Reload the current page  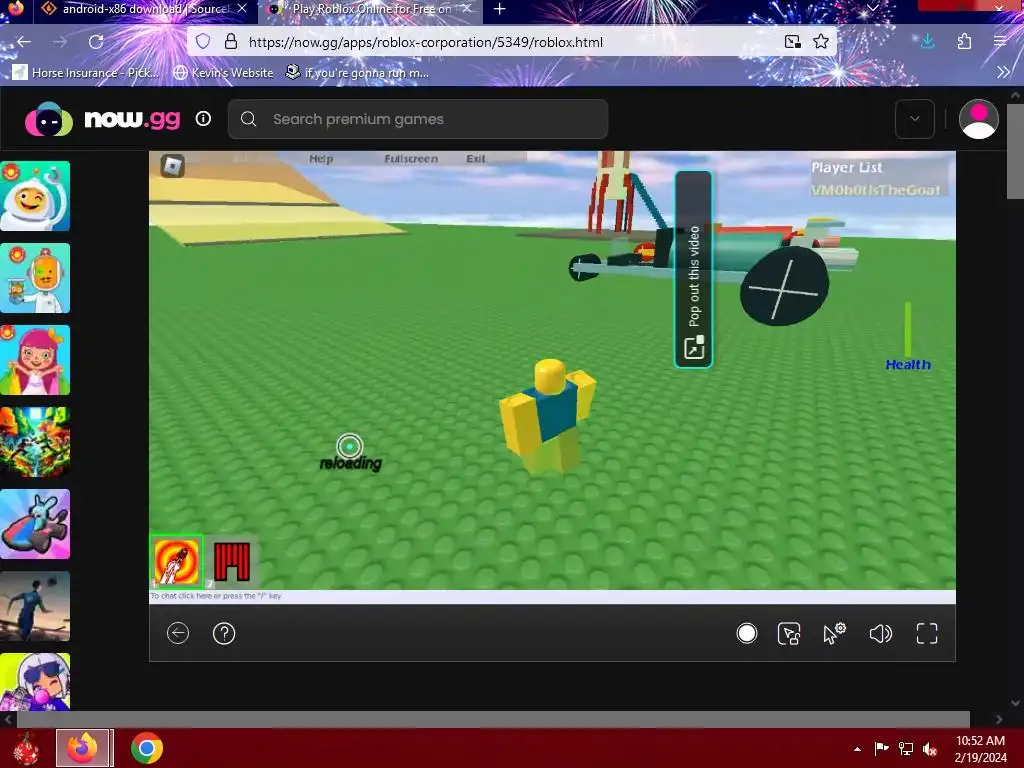[96, 42]
